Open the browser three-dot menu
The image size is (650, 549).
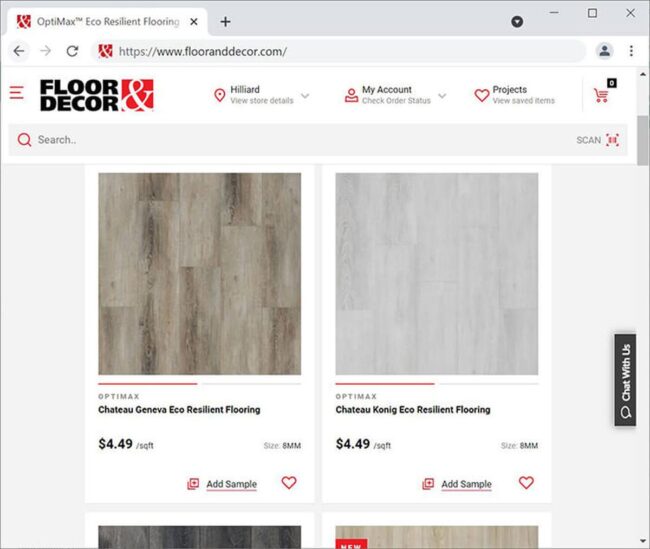631,51
